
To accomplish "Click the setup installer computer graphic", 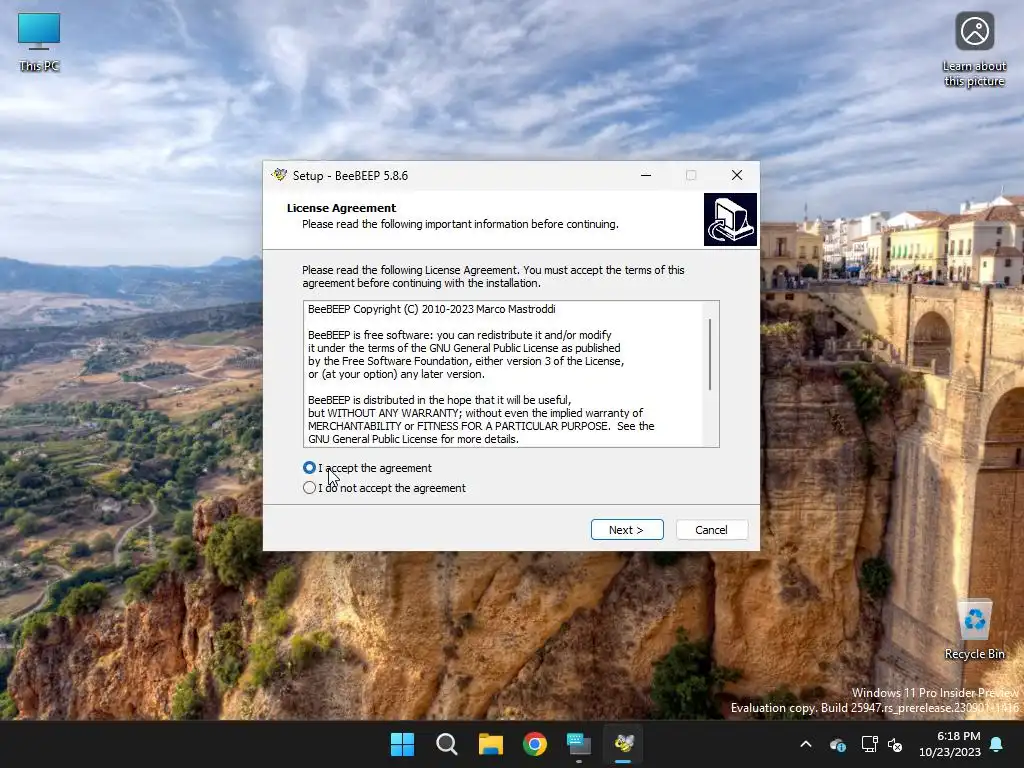I will pos(730,219).
